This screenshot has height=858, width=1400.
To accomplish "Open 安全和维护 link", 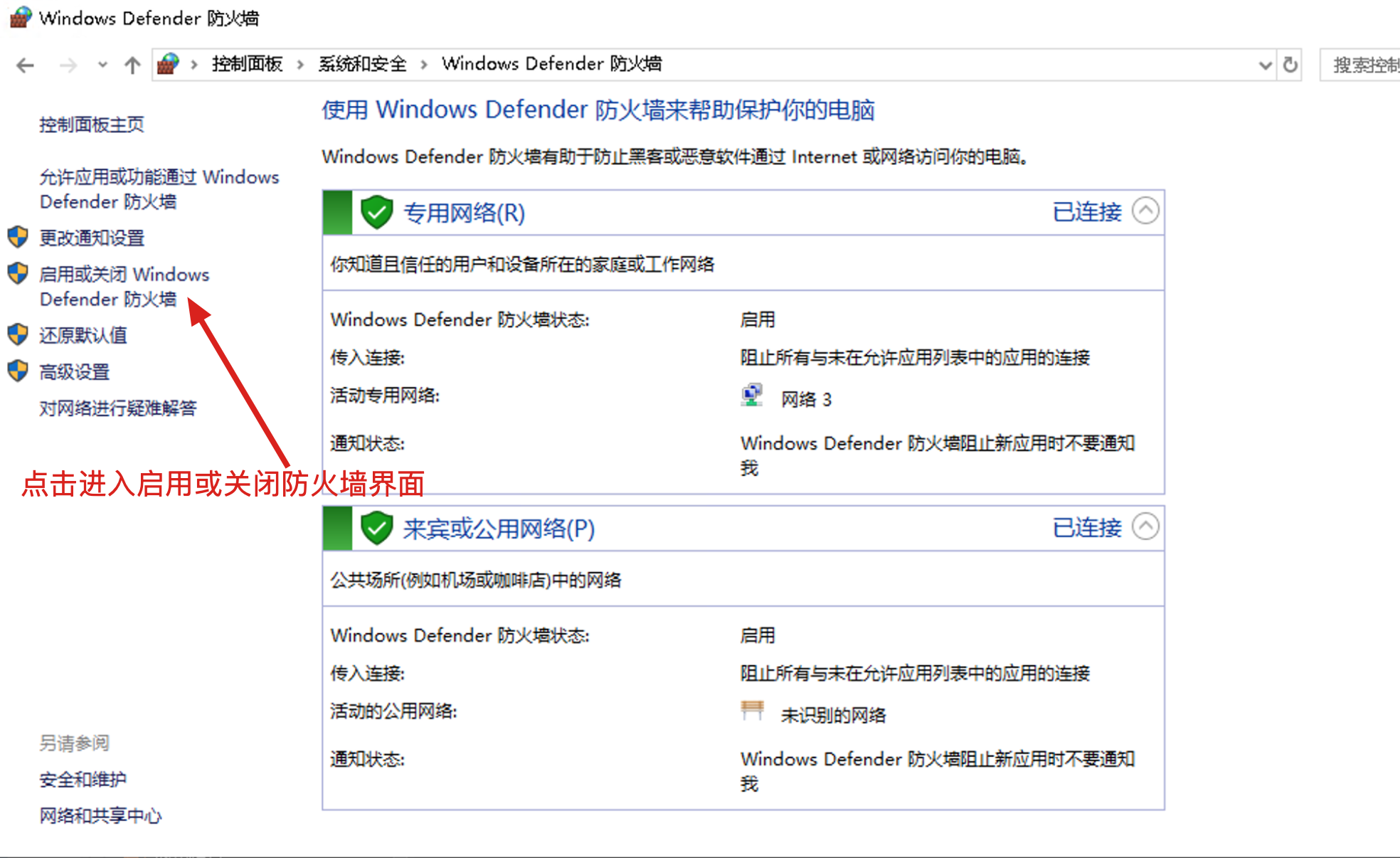I will click(83, 780).
